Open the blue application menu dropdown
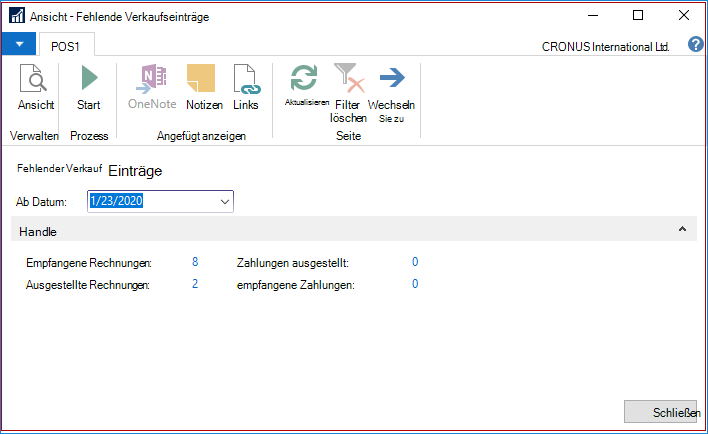Screen dimensions: 708x434 [19, 44]
